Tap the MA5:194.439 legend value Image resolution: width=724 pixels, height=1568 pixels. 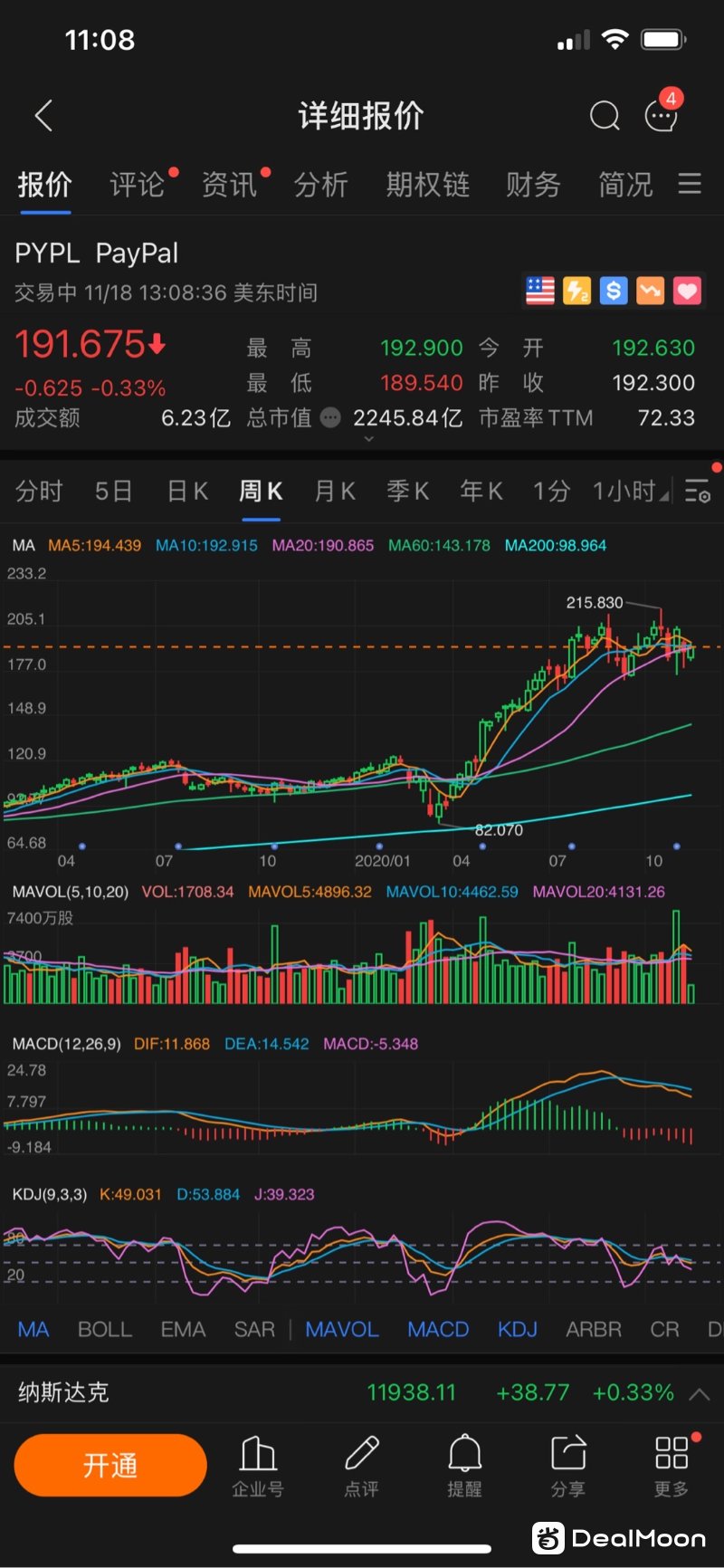coord(95,546)
